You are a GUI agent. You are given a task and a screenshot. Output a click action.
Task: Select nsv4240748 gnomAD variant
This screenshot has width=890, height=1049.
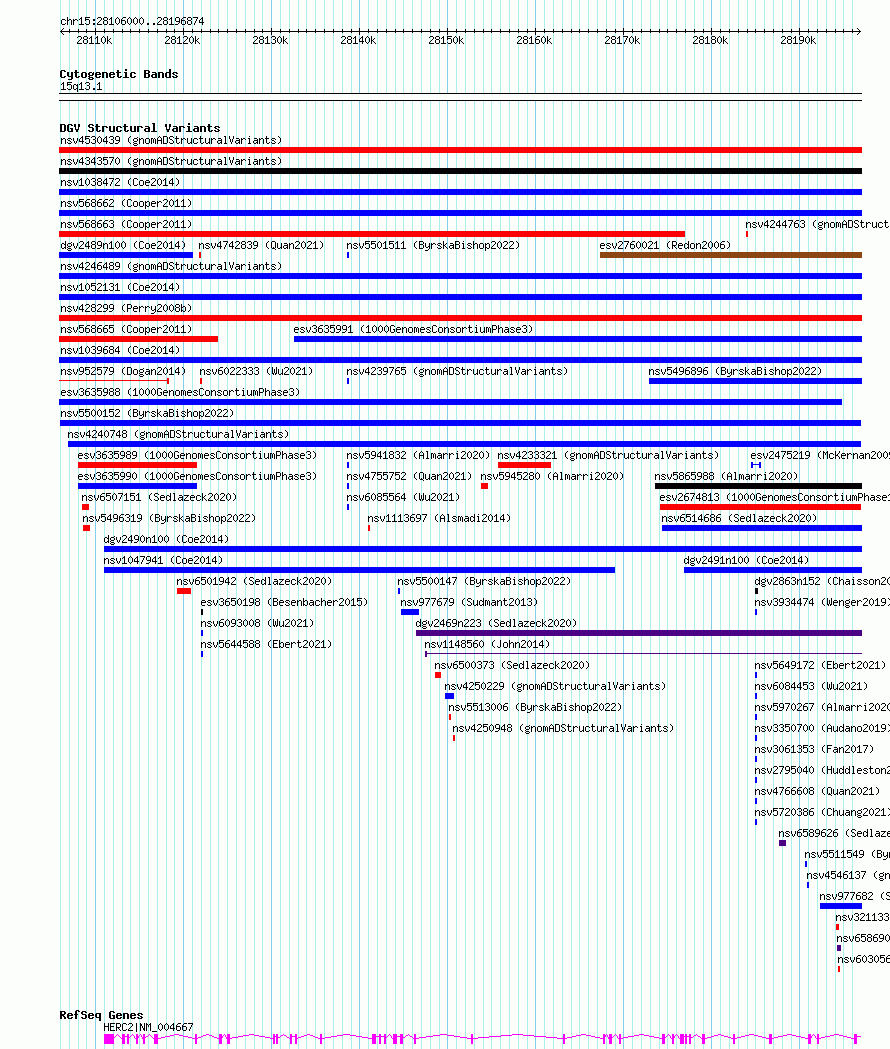pos(178,434)
